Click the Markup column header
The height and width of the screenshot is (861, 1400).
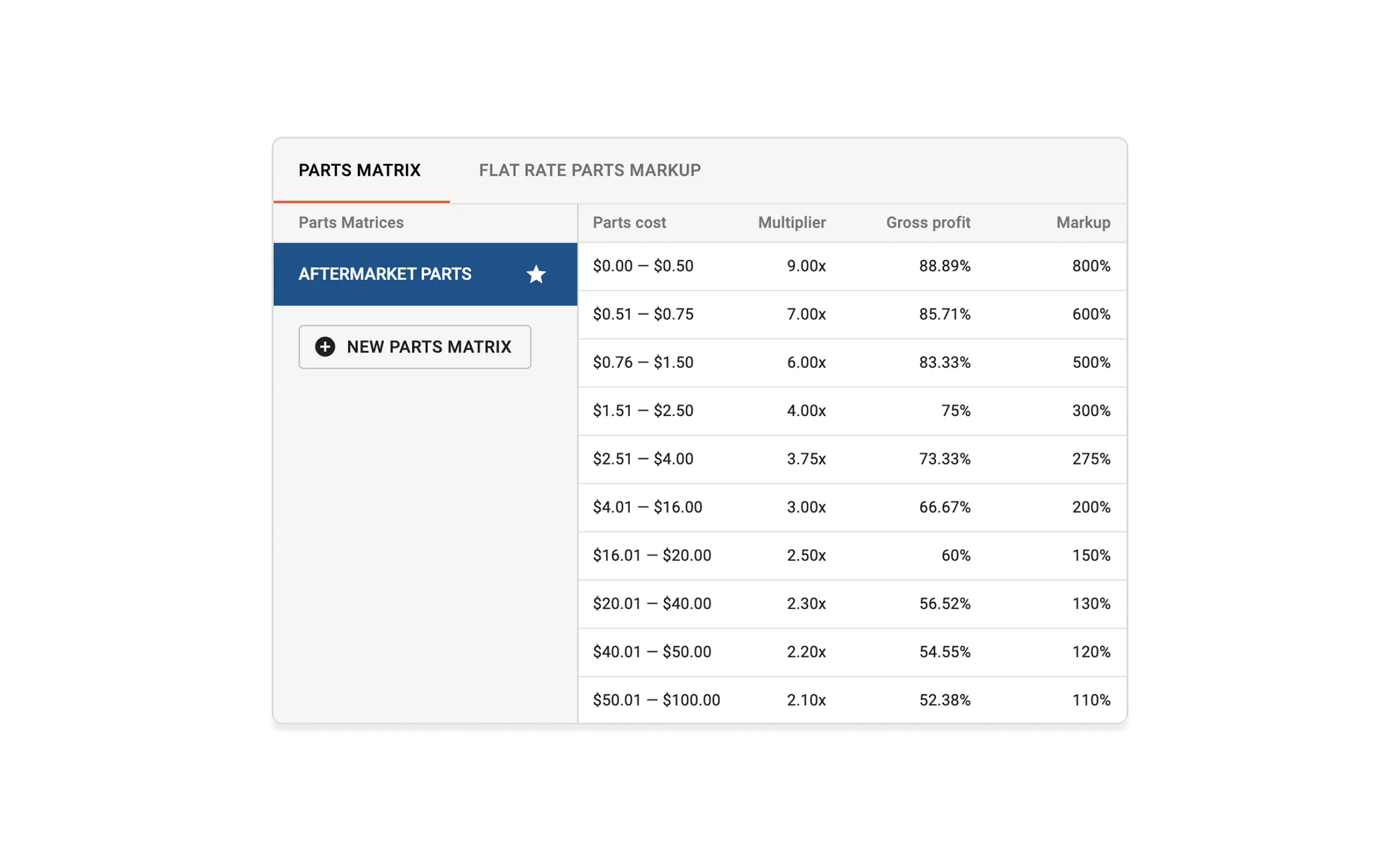1083,223
